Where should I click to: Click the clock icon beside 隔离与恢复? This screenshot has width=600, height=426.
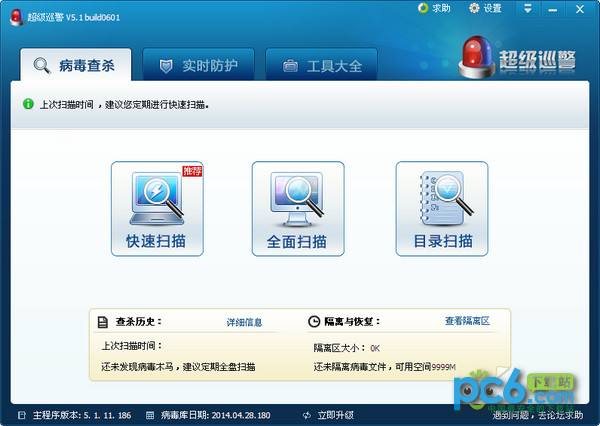tap(314, 322)
